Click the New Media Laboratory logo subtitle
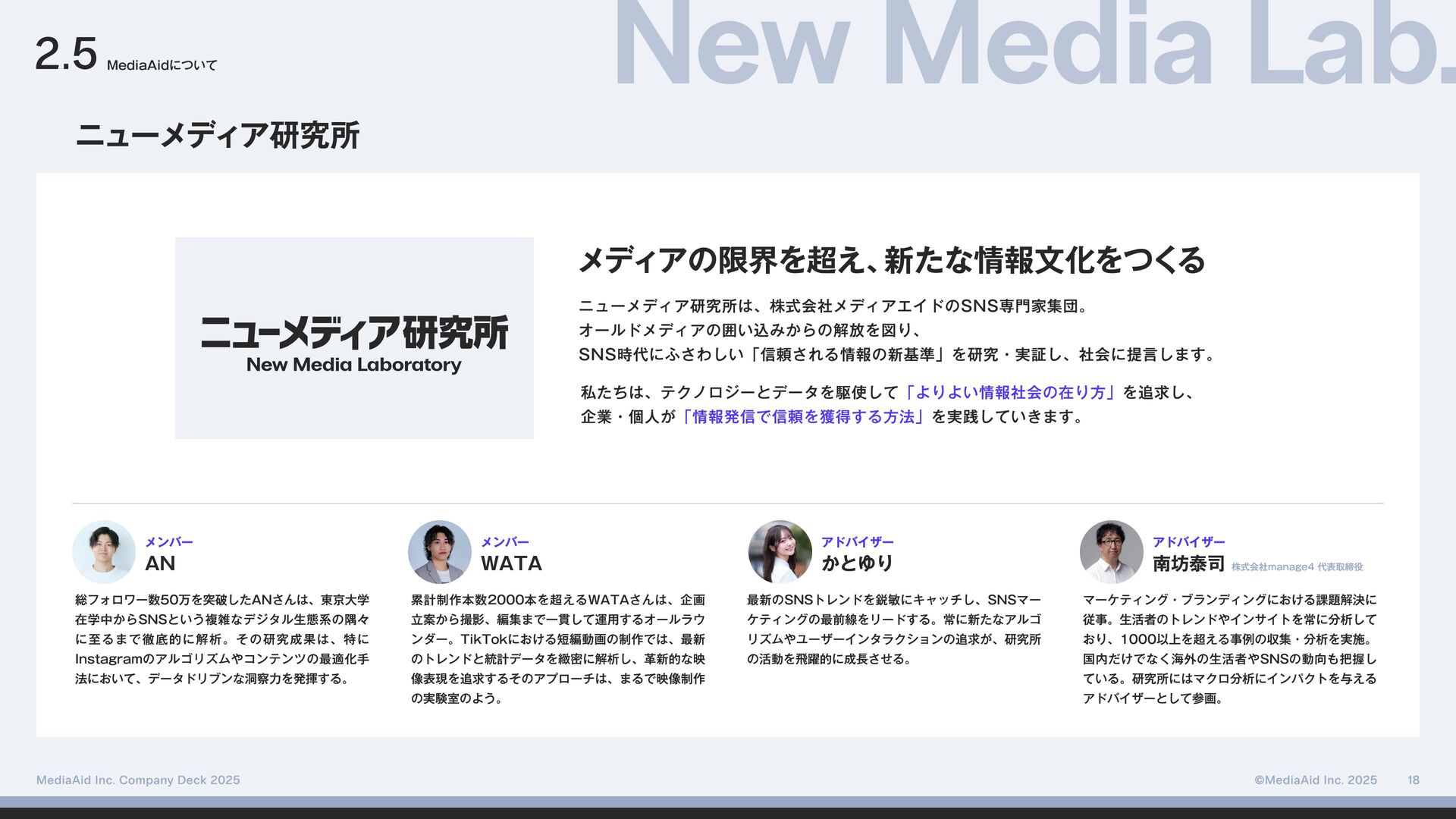The height and width of the screenshot is (819, 1456). click(353, 365)
